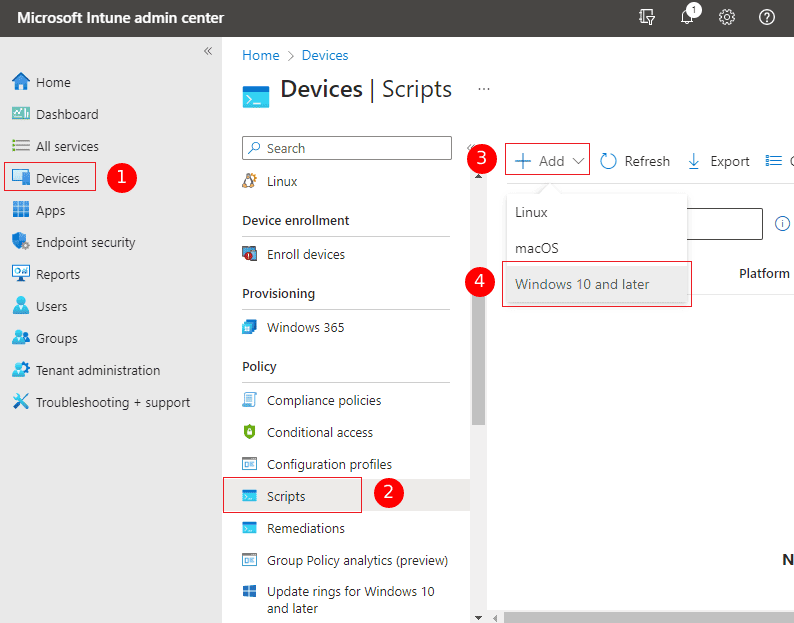Open the notifications bell icon
The width and height of the screenshot is (794, 623).
[x=687, y=18]
